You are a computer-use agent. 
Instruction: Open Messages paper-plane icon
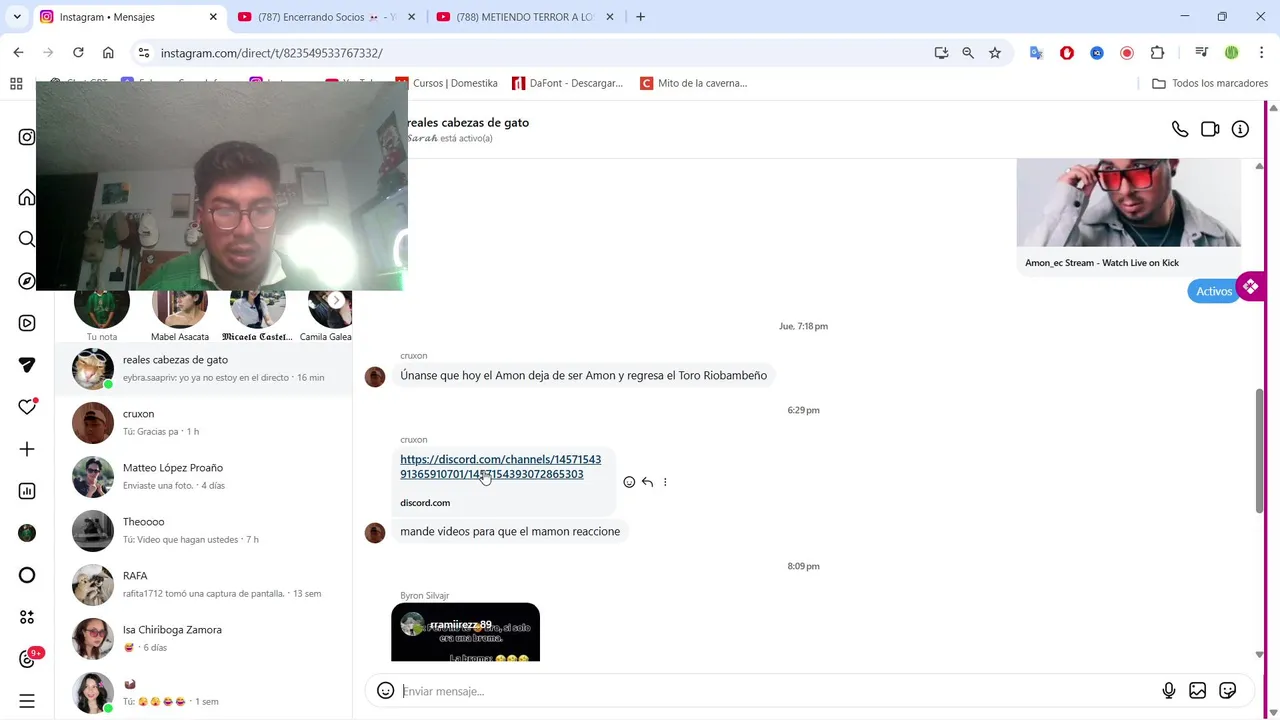[27, 365]
